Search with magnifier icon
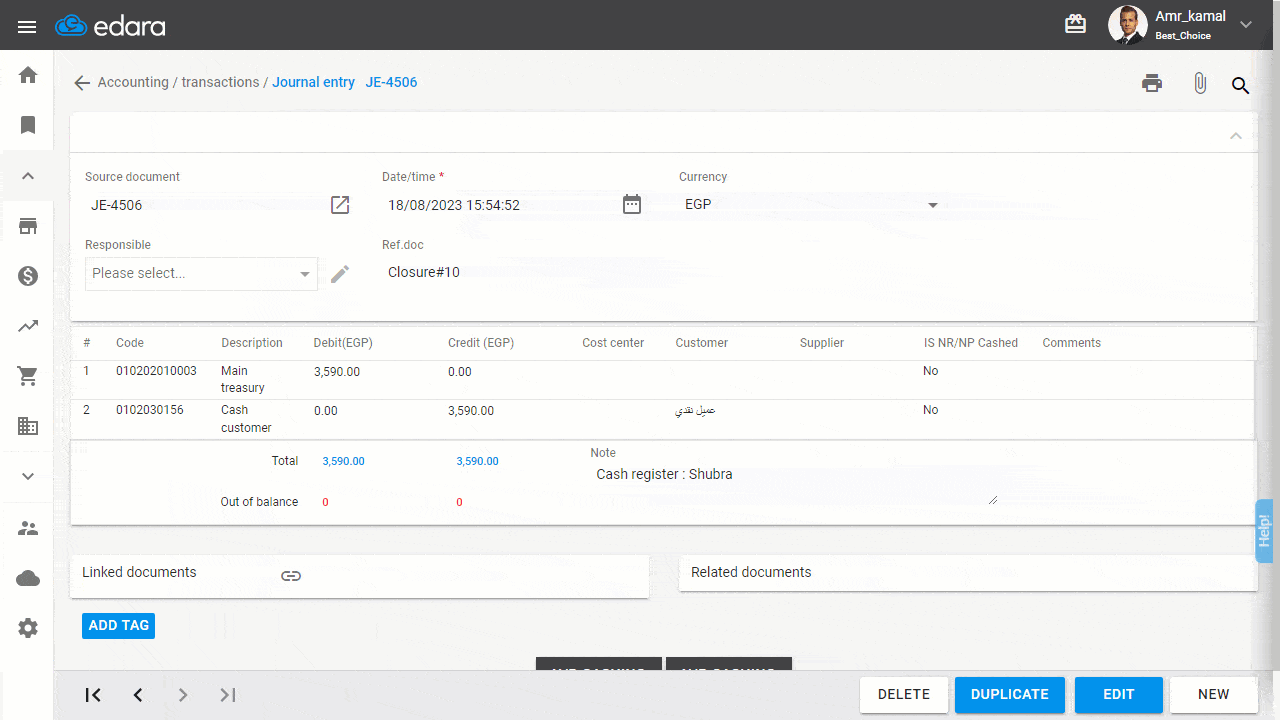Viewport: 1280px width, 720px height. [x=1240, y=86]
